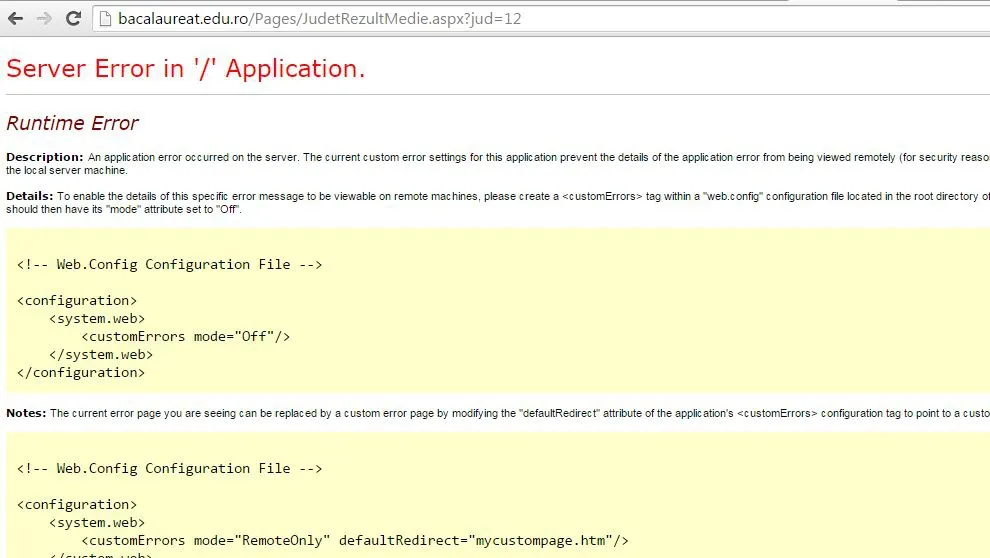This screenshot has height=558, width=990.
Task: Click the <system.web> opening tag under Details
Action: (97, 319)
